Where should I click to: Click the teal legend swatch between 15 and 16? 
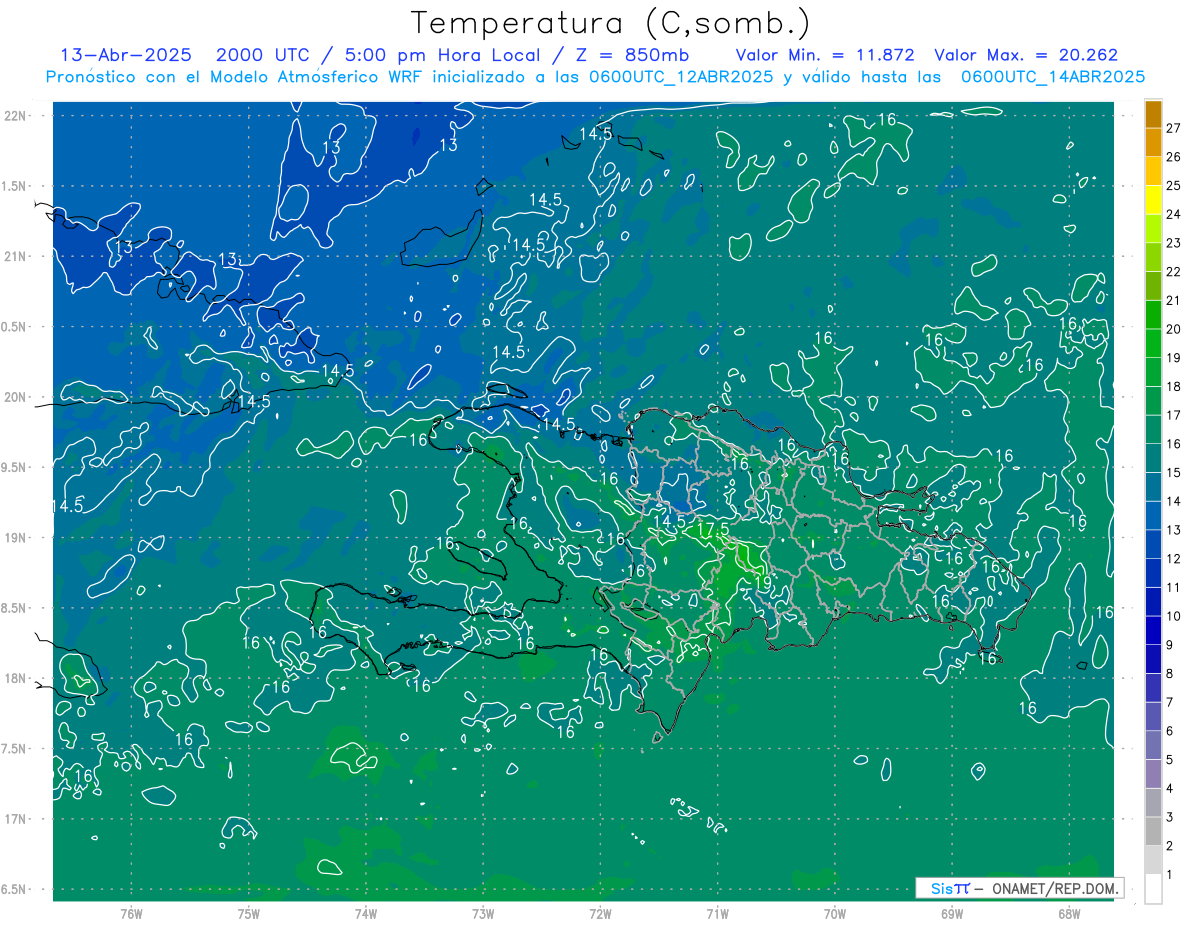[x=1153, y=458]
